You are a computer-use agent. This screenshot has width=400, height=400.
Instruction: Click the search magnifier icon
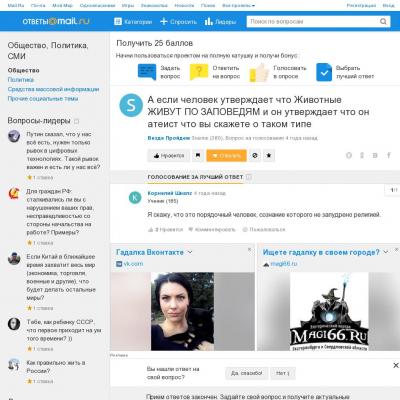point(383,22)
